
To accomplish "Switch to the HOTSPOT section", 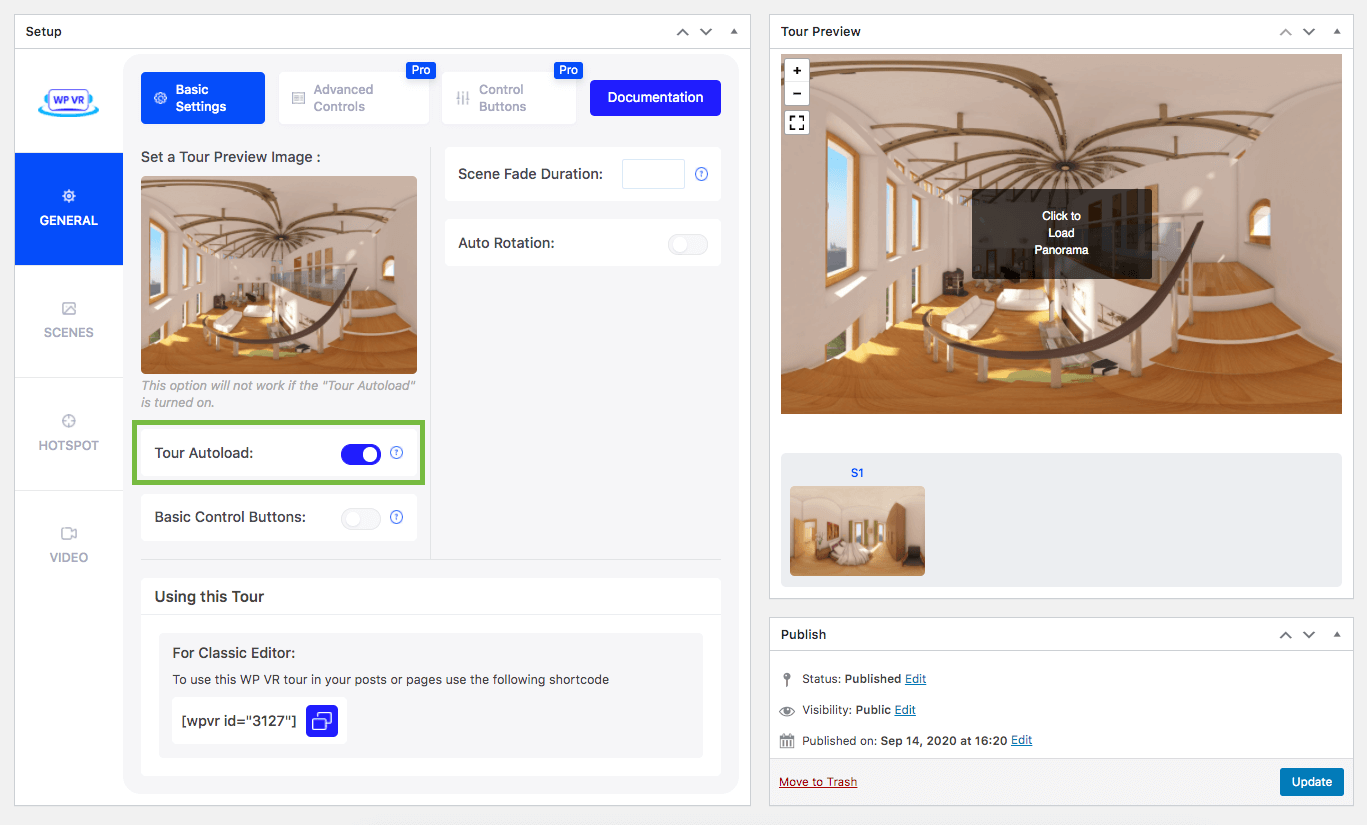I will click(x=68, y=434).
